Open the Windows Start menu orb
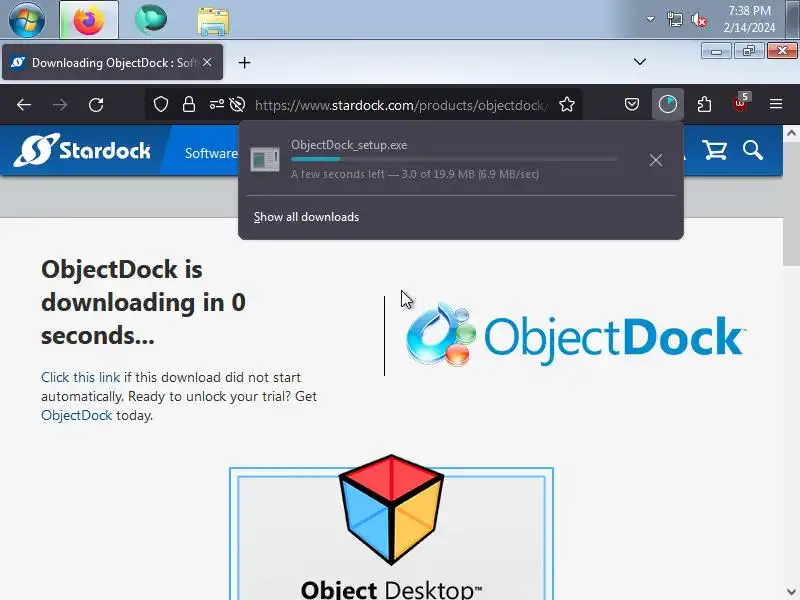The height and width of the screenshot is (600, 800). pos(27,19)
